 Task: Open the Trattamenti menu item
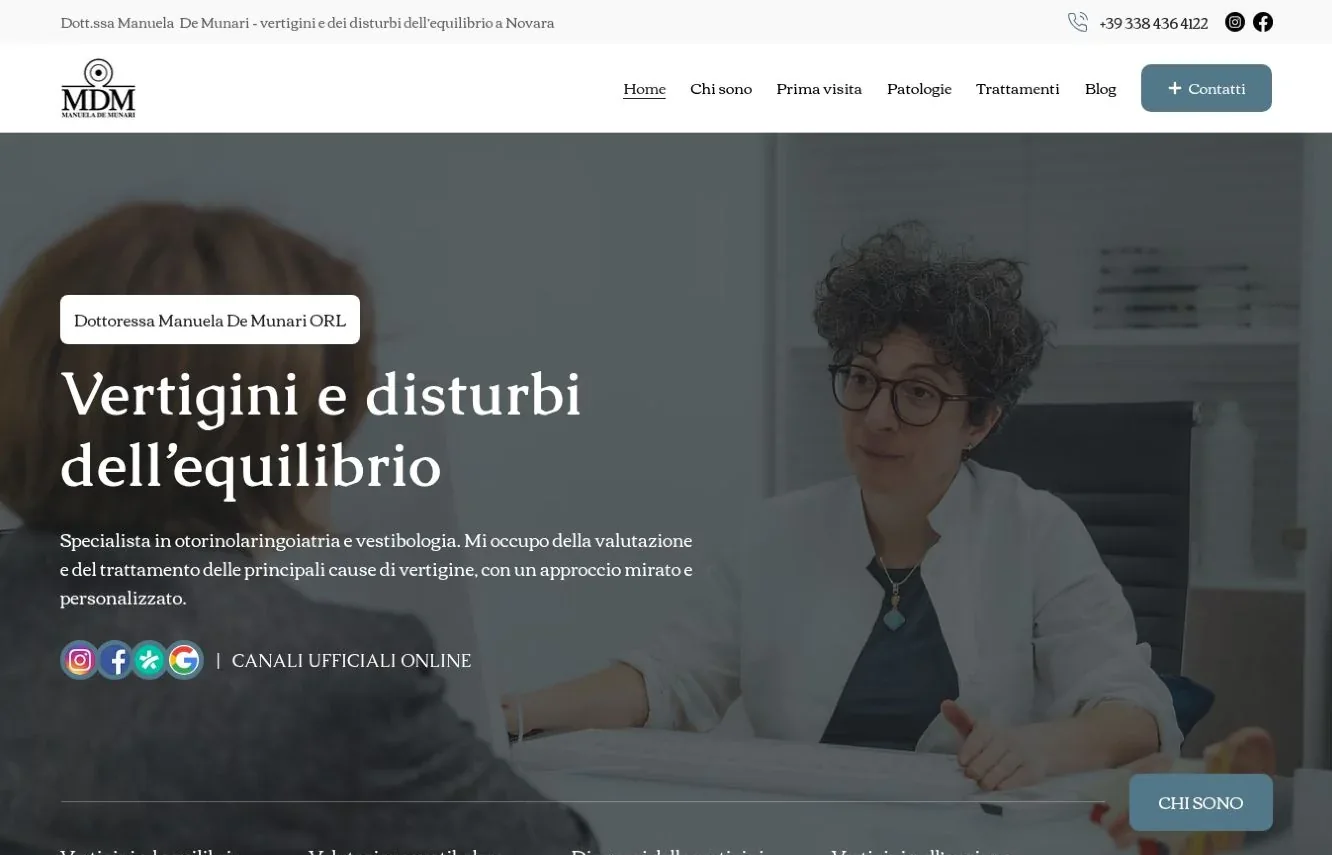(1017, 89)
